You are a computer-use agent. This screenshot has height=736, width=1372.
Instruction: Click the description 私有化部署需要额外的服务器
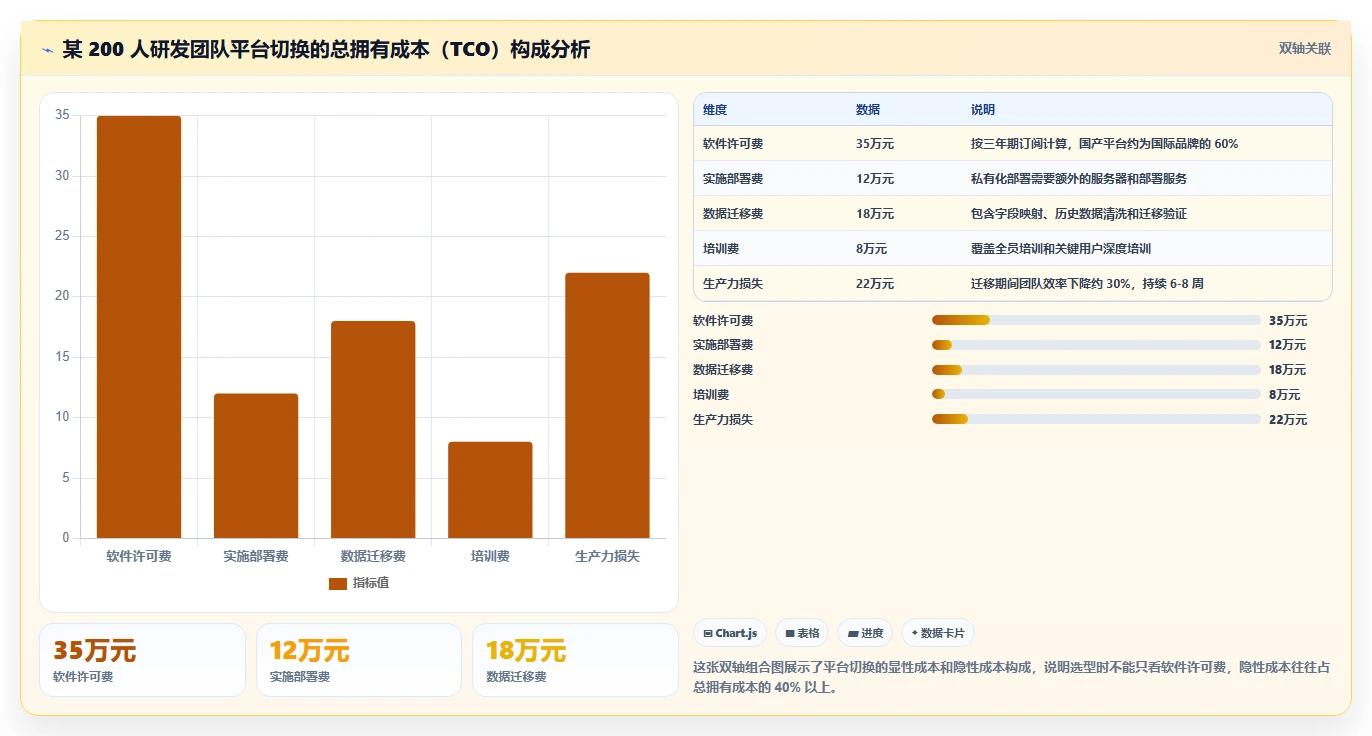(1079, 179)
